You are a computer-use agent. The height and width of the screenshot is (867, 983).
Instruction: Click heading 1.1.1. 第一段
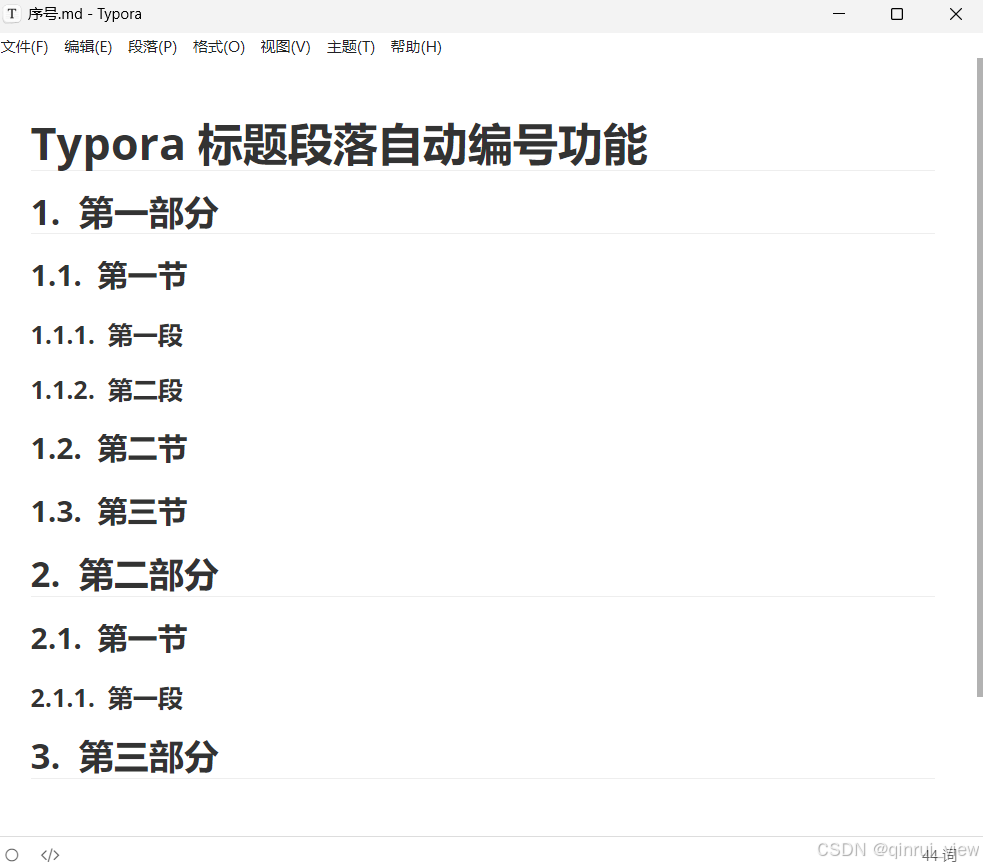[x=107, y=335]
